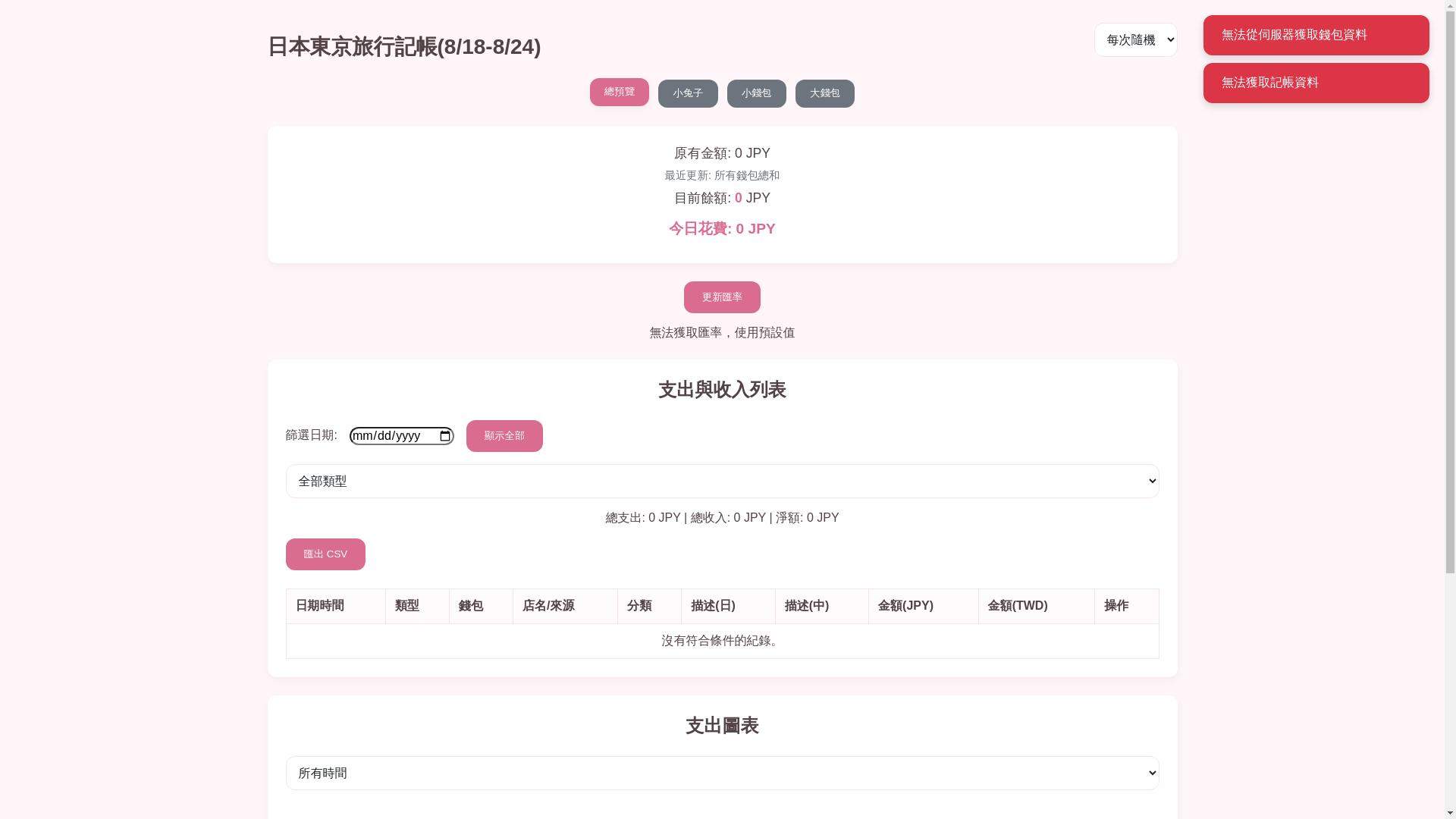Click the 金額(TWD) column header

[1037, 606]
